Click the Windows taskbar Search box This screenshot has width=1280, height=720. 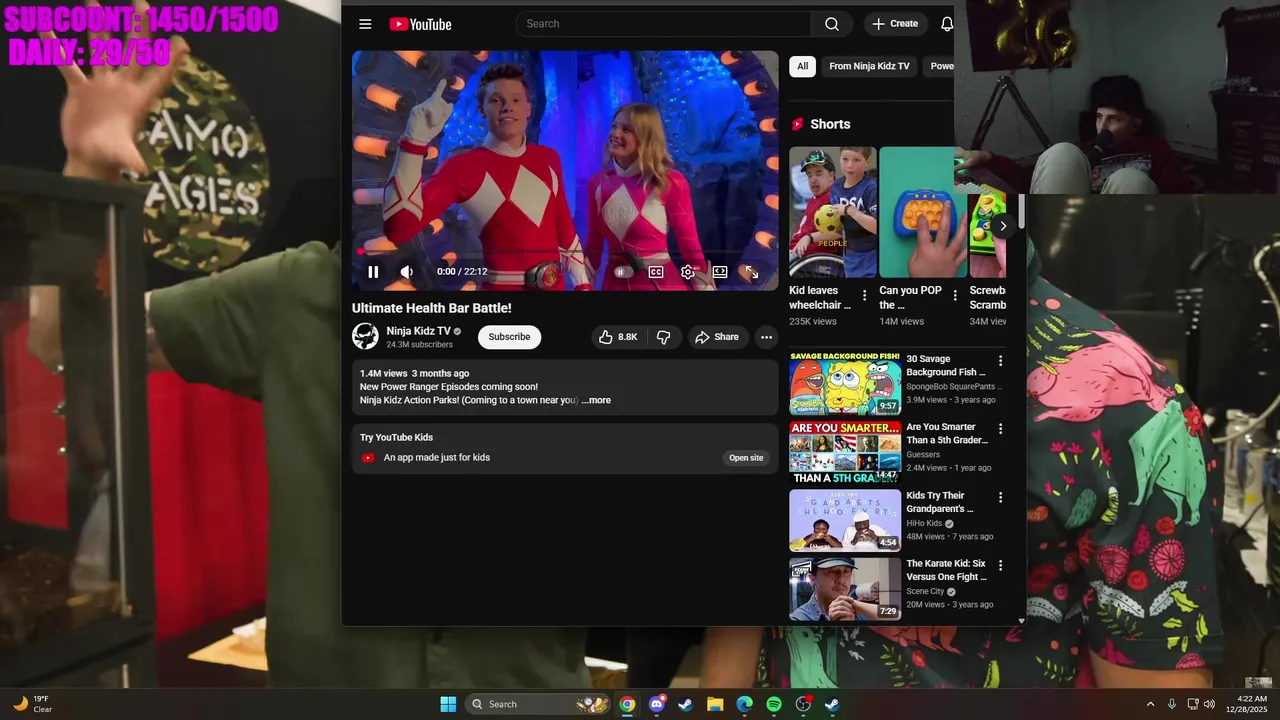pos(538,704)
